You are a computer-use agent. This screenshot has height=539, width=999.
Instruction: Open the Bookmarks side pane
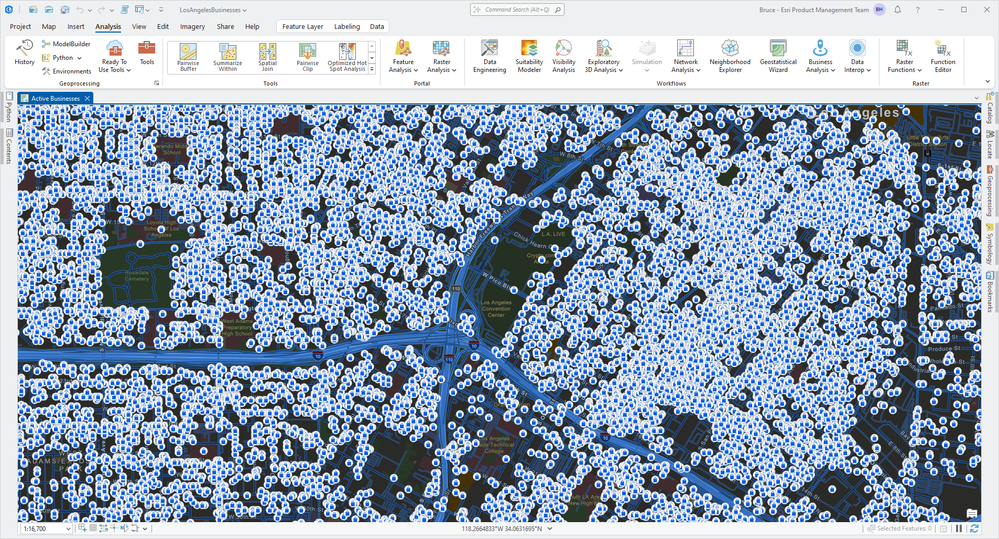click(989, 291)
